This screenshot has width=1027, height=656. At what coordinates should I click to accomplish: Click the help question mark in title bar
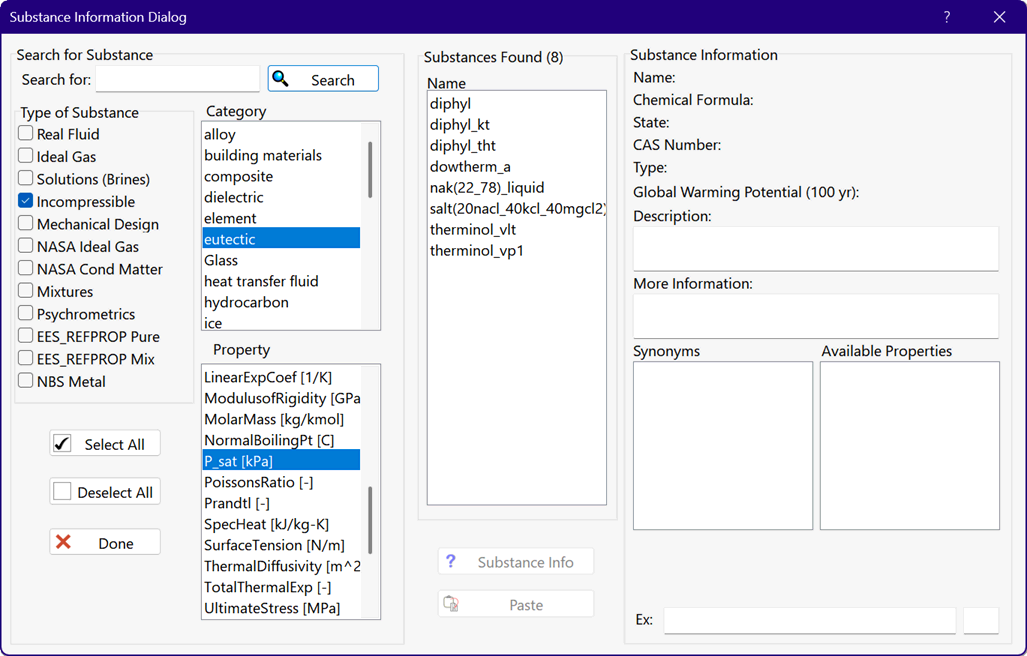(x=947, y=17)
